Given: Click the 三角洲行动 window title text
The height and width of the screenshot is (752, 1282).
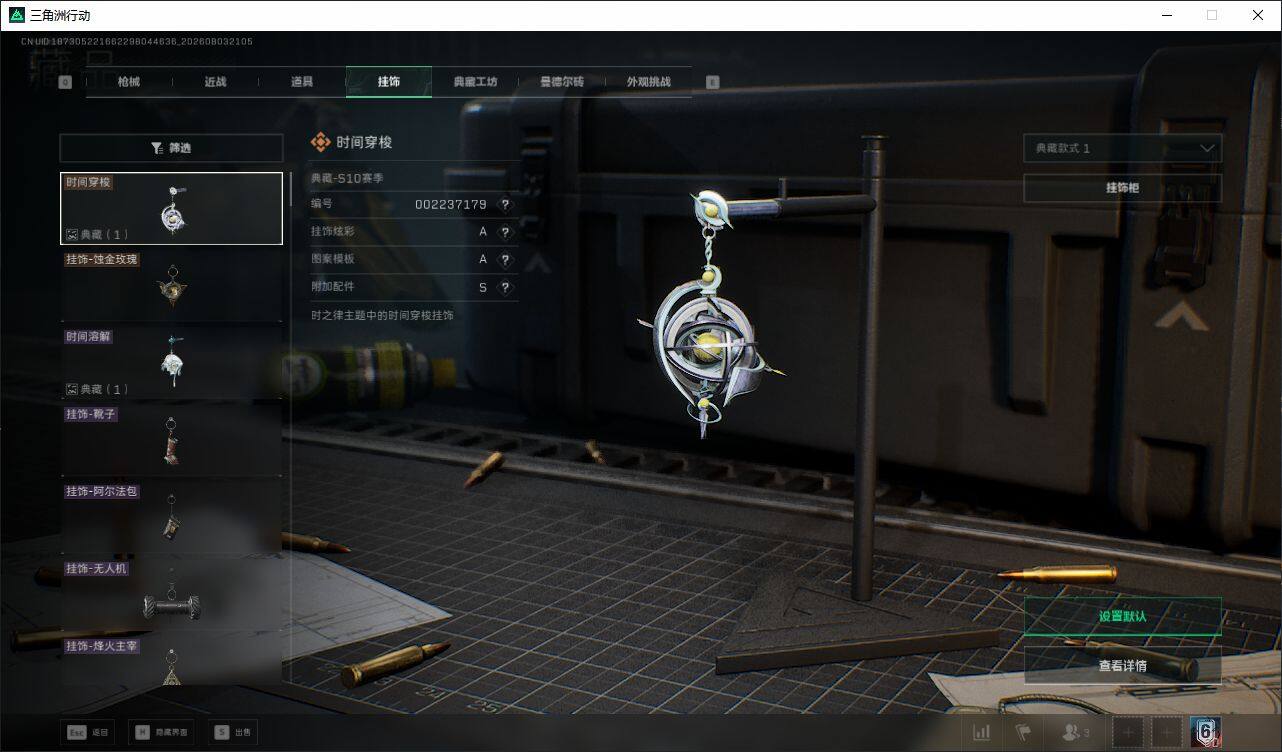Looking at the screenshot, I should pyautogui.click(x=60, y=15).
